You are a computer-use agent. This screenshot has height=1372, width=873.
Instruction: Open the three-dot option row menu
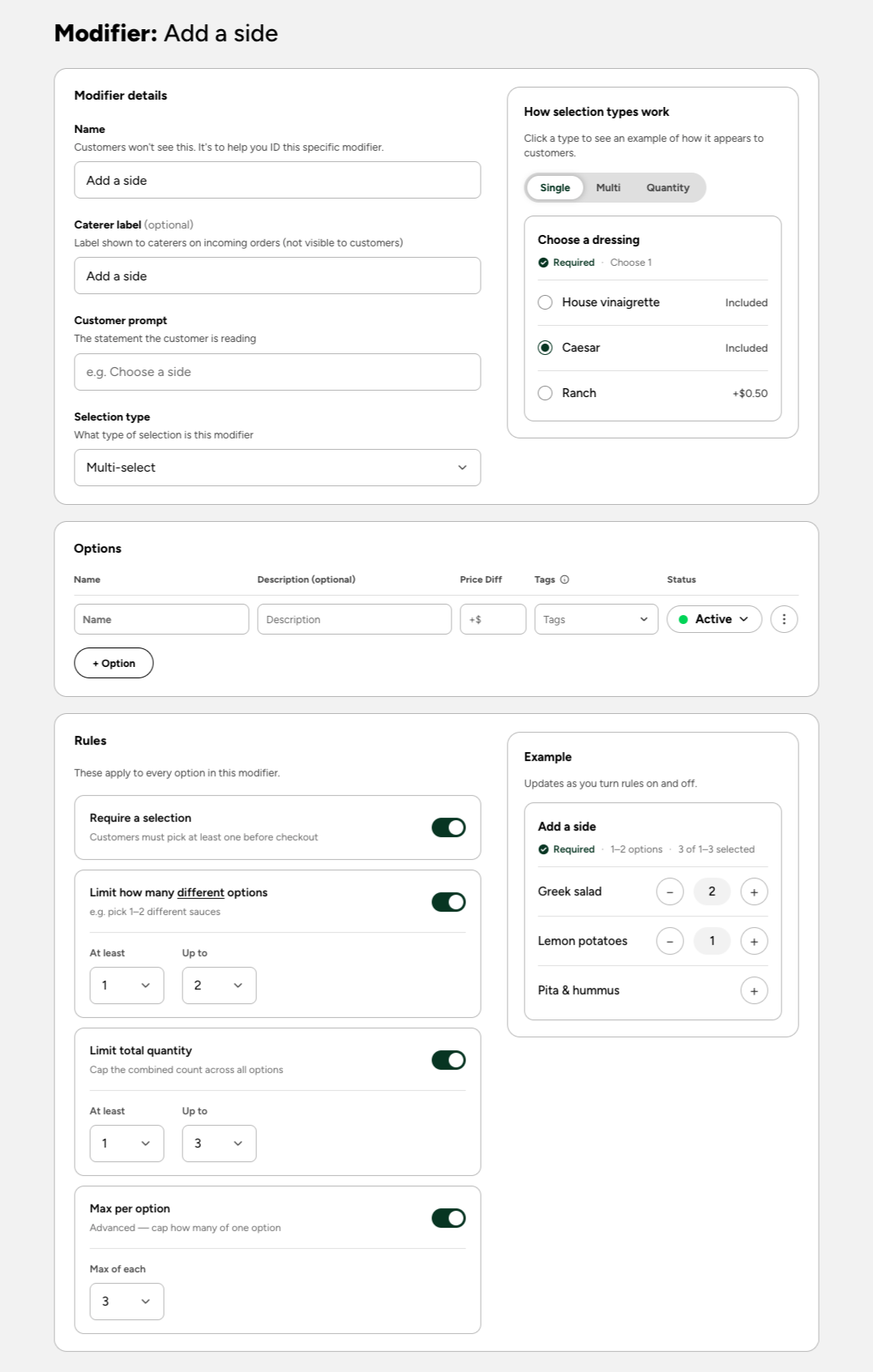(x=784, y=619)
